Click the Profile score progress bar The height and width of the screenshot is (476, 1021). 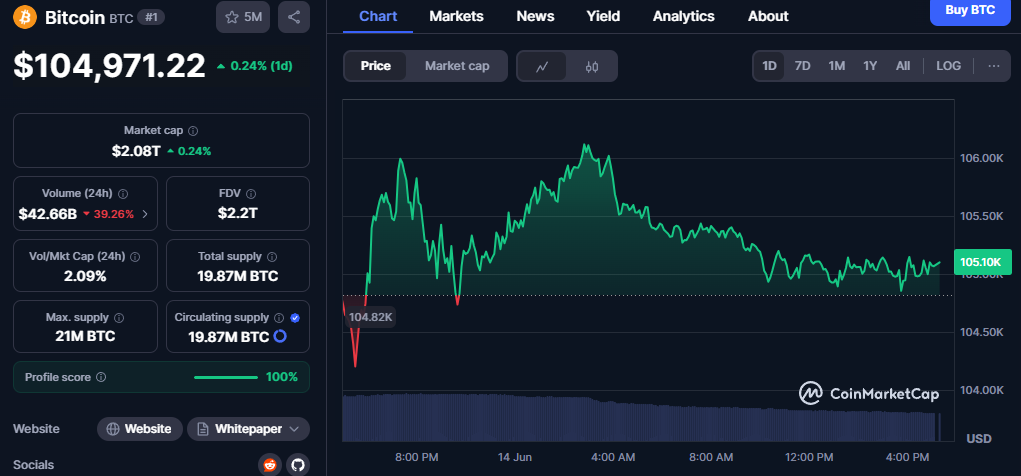point(226,377)
